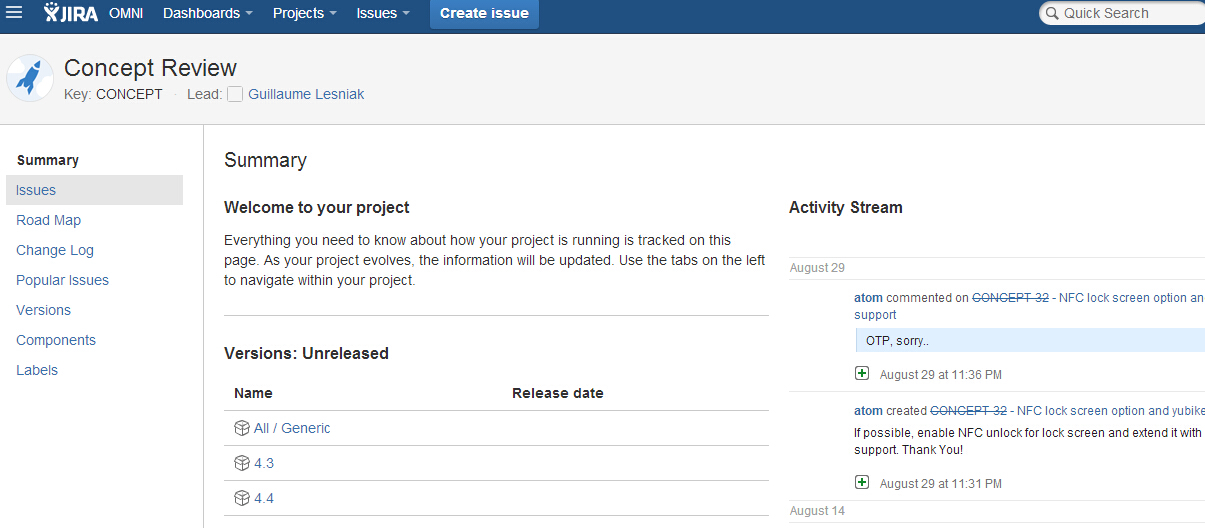1205x528 pixels.
Task: Open the hamburger application menu
Action: [x=14, y=13]
